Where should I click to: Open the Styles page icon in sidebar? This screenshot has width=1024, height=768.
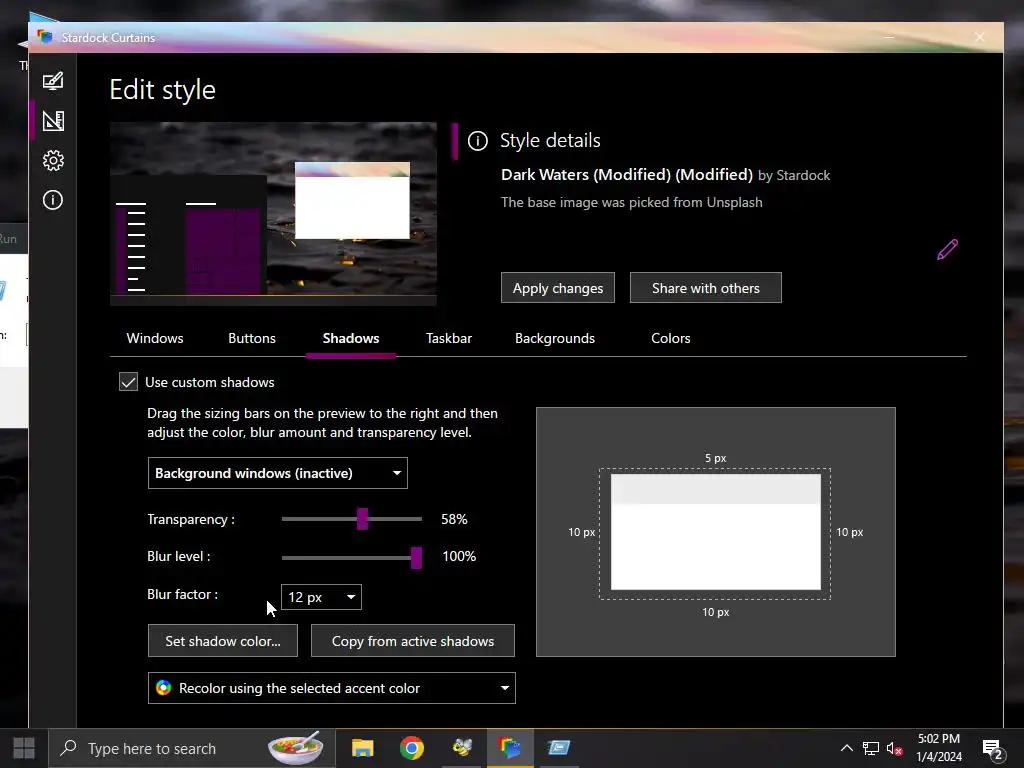pos(53,81)
